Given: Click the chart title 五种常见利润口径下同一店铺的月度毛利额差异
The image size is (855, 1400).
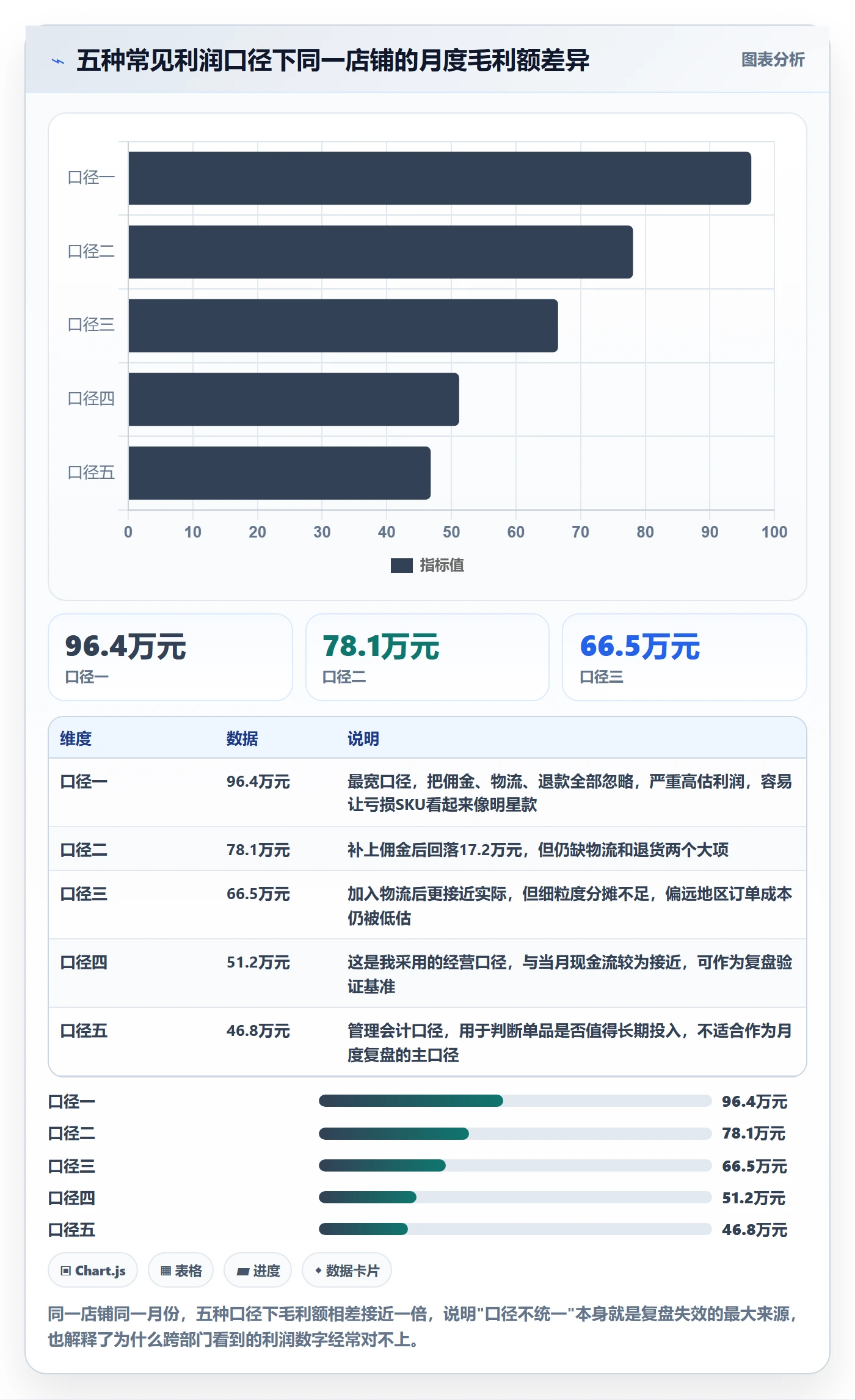Looking at the screenshot, I should point(333,60).
